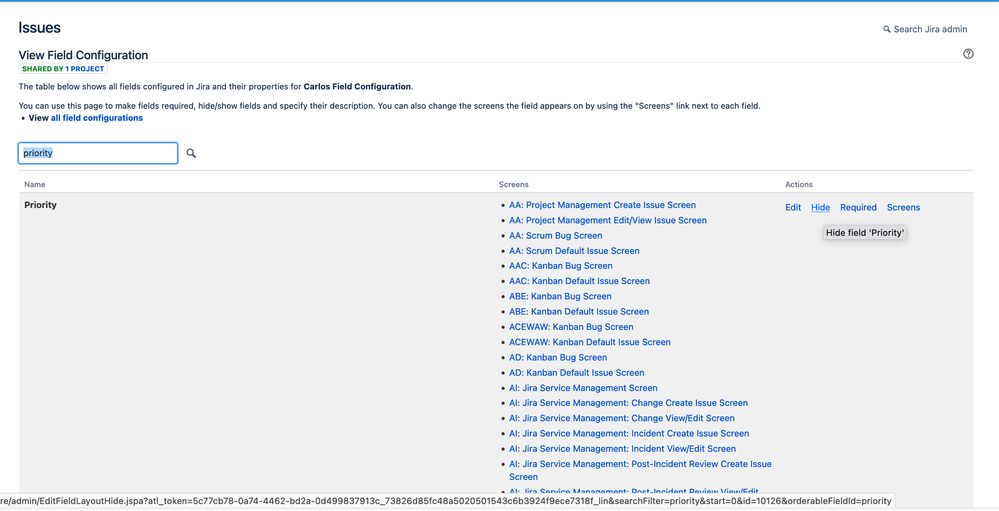The height and width of the screenshot is (511, 999).
Task: Open AI: Jira Service Management Screen
Action: (x=583, y=388)
